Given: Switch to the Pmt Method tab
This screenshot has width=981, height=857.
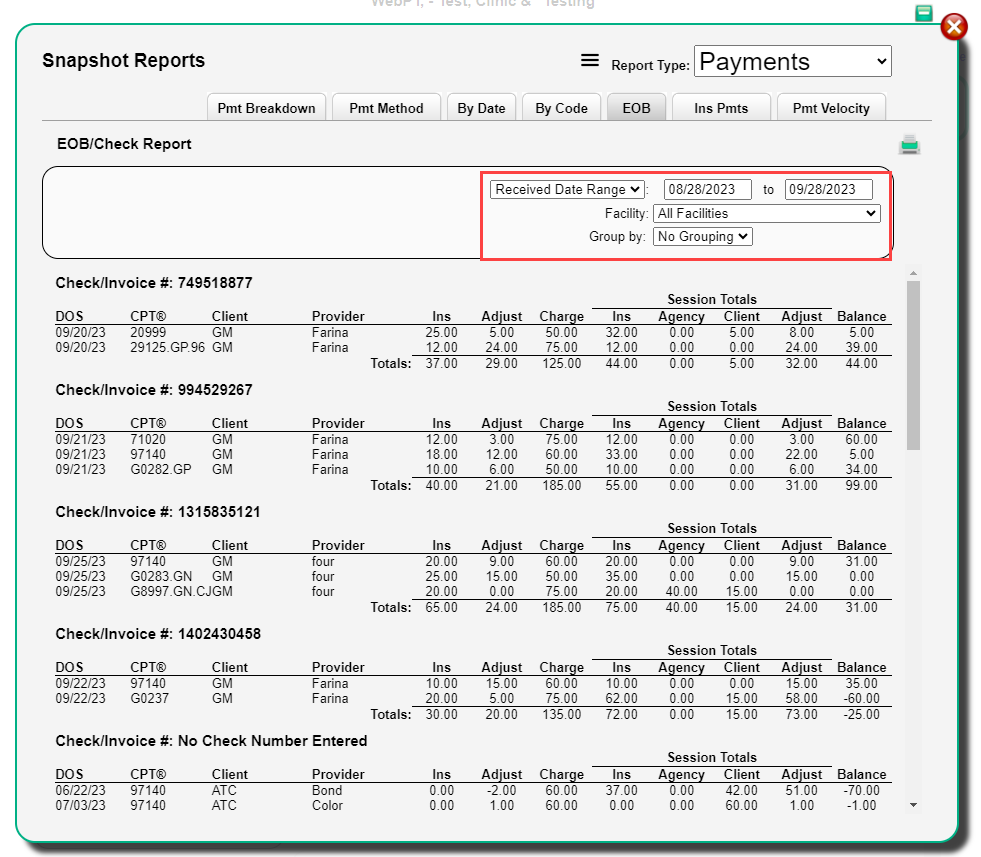Looking at the screenshot, I should (386, 108).
